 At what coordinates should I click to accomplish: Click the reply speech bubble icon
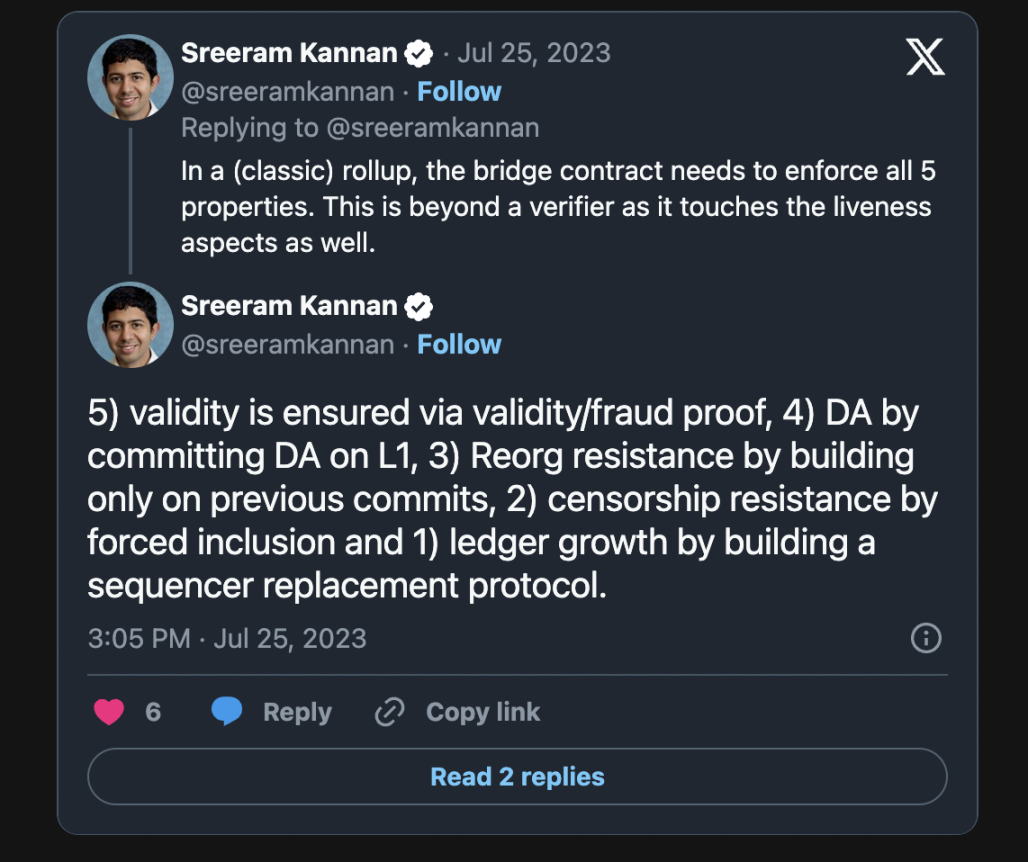pos(227,712)
